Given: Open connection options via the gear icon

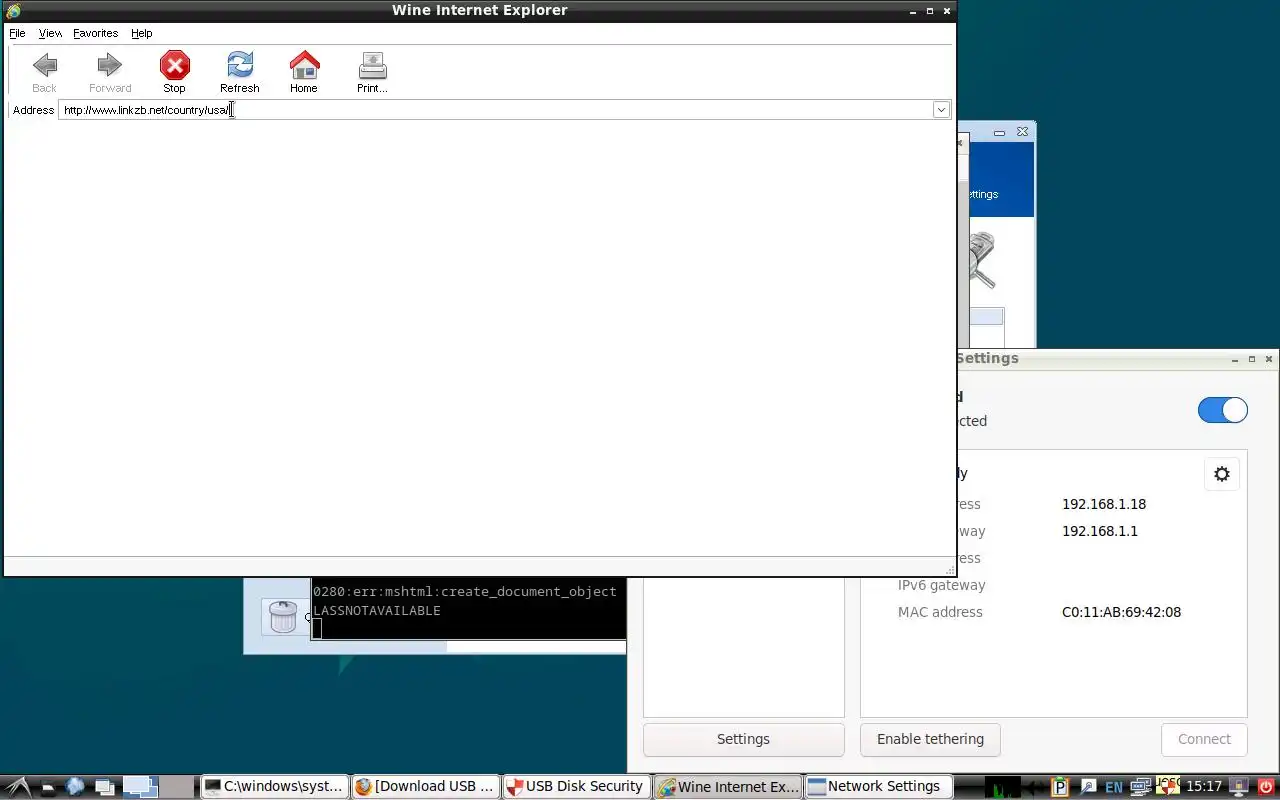Looking at the screenshot, I should pos(1222,474).
